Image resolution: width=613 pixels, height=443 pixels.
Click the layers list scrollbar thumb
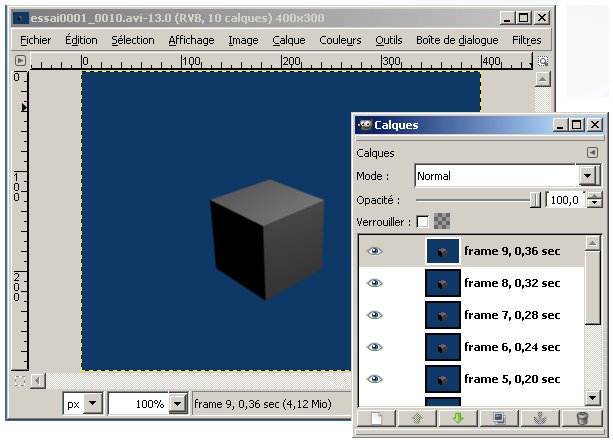tap(592, 288)
